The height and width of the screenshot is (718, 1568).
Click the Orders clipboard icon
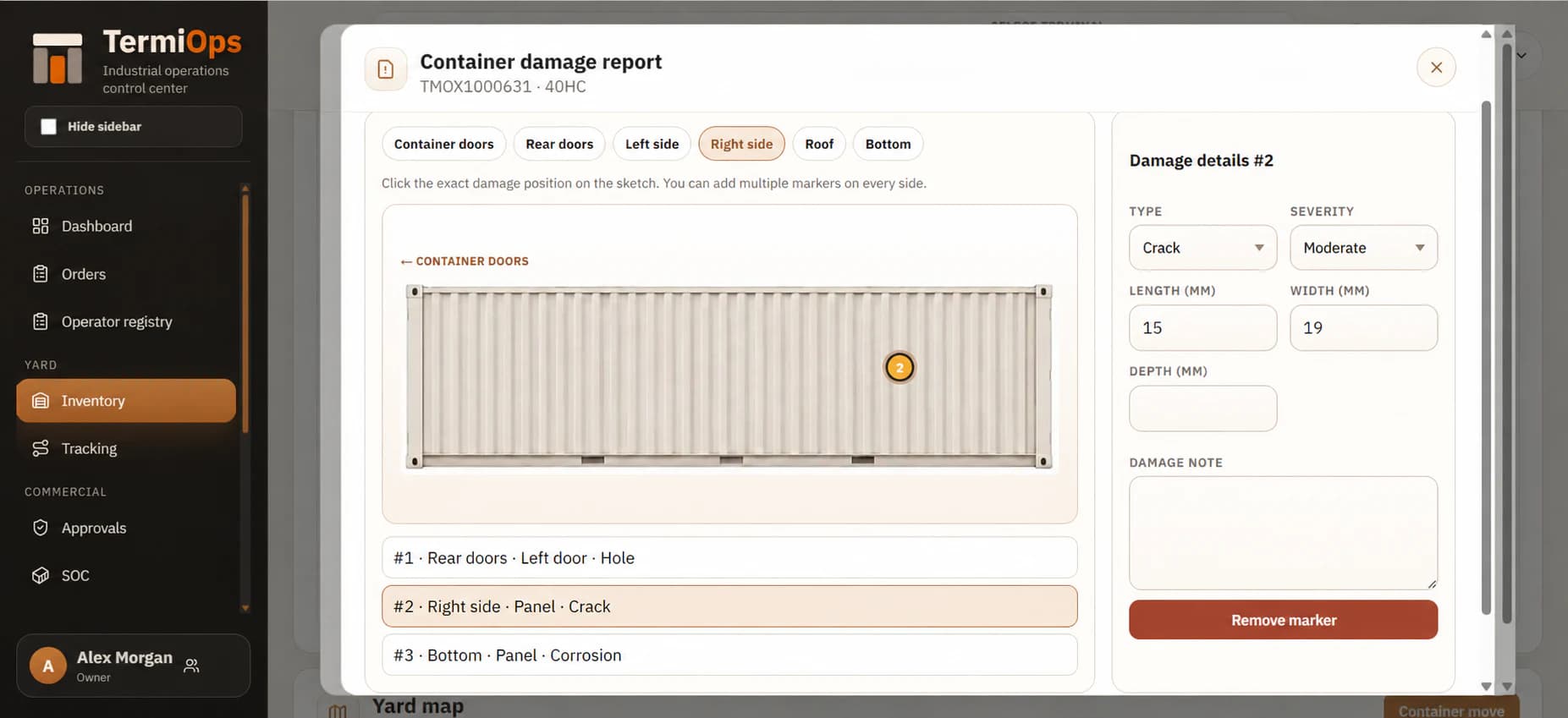[40, 274]
